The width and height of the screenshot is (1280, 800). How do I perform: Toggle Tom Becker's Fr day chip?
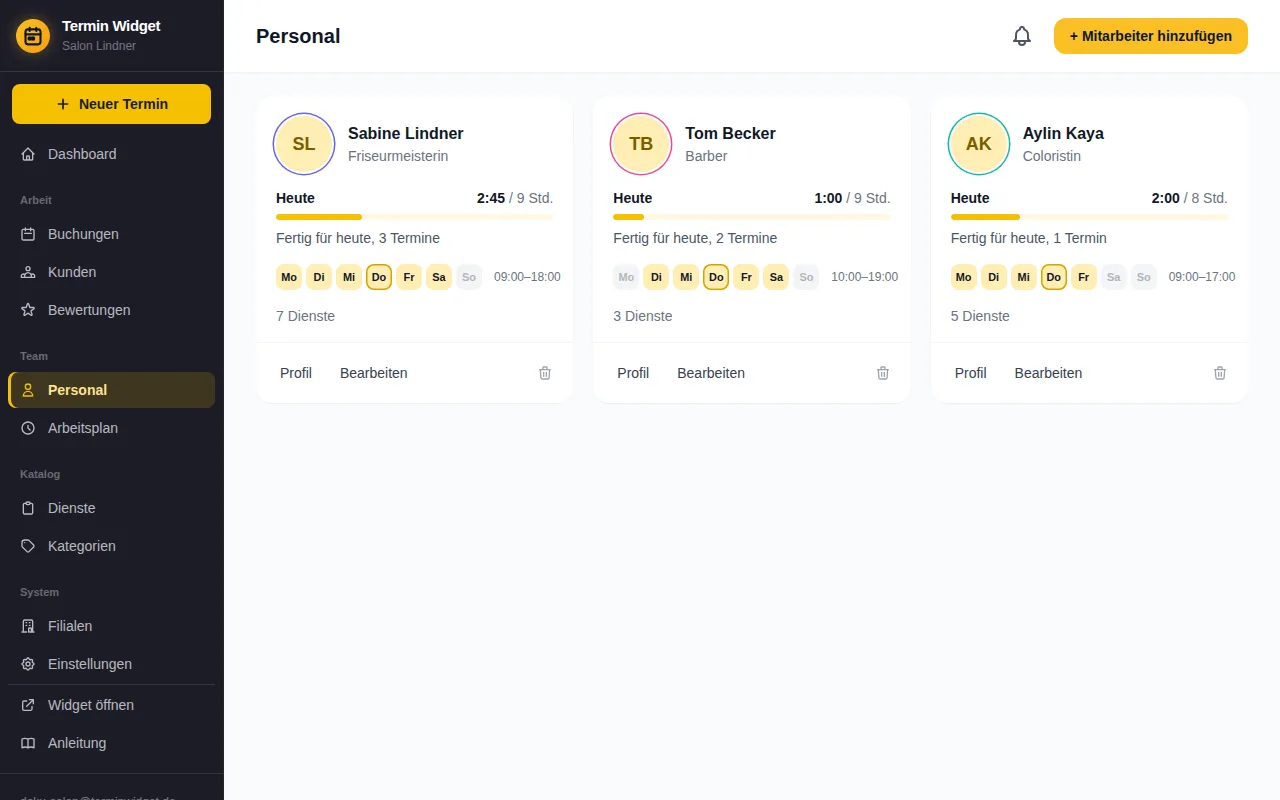[x=746, y=277]
